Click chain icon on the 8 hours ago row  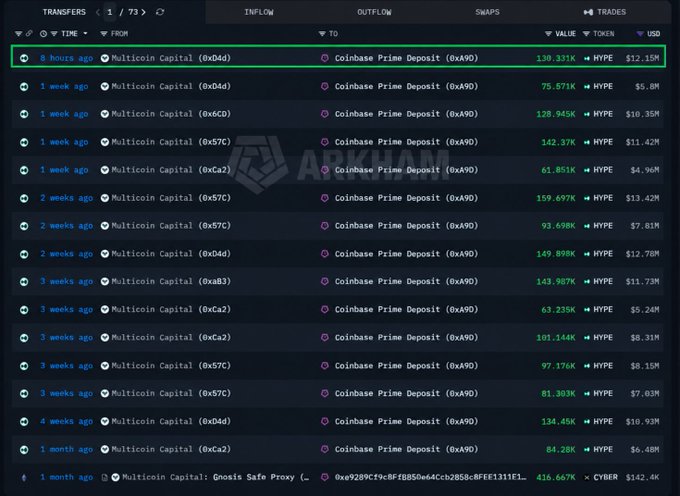click(24, 58)
